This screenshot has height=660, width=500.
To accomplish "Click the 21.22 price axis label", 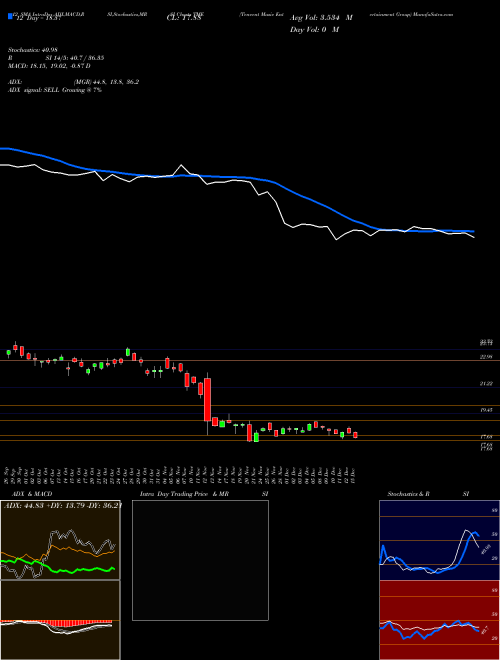I will click(486, 383).
